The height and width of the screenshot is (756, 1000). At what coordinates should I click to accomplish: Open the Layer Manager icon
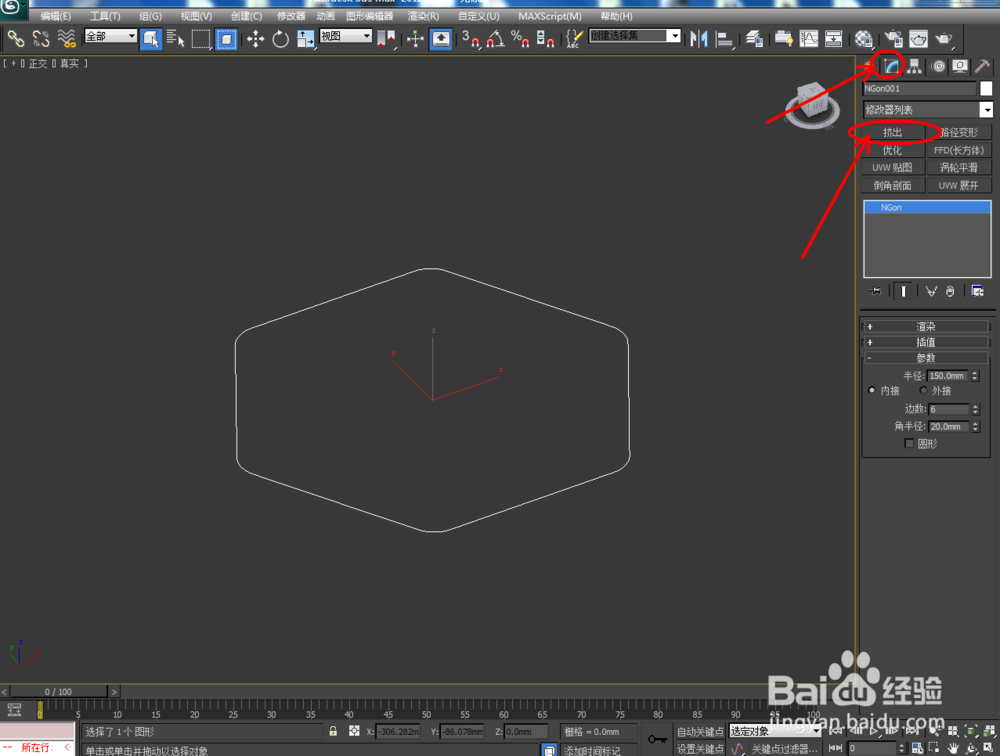[754, 39]
